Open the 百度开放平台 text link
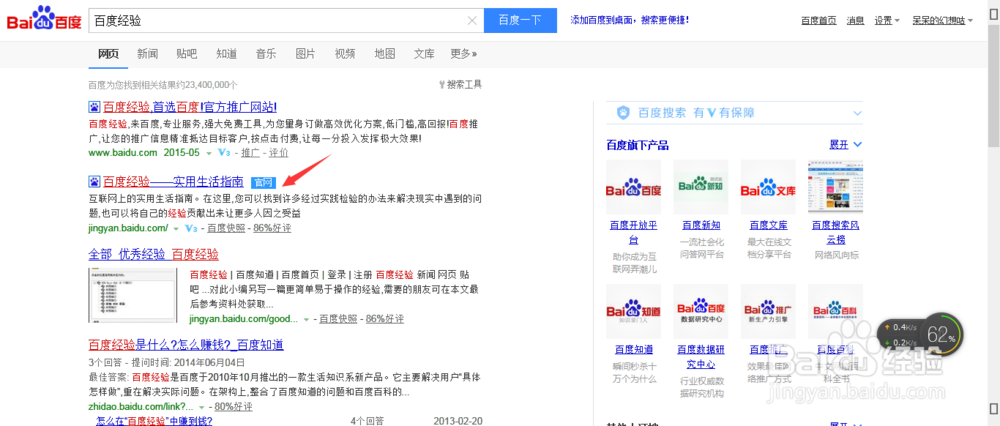 (633, 232)
